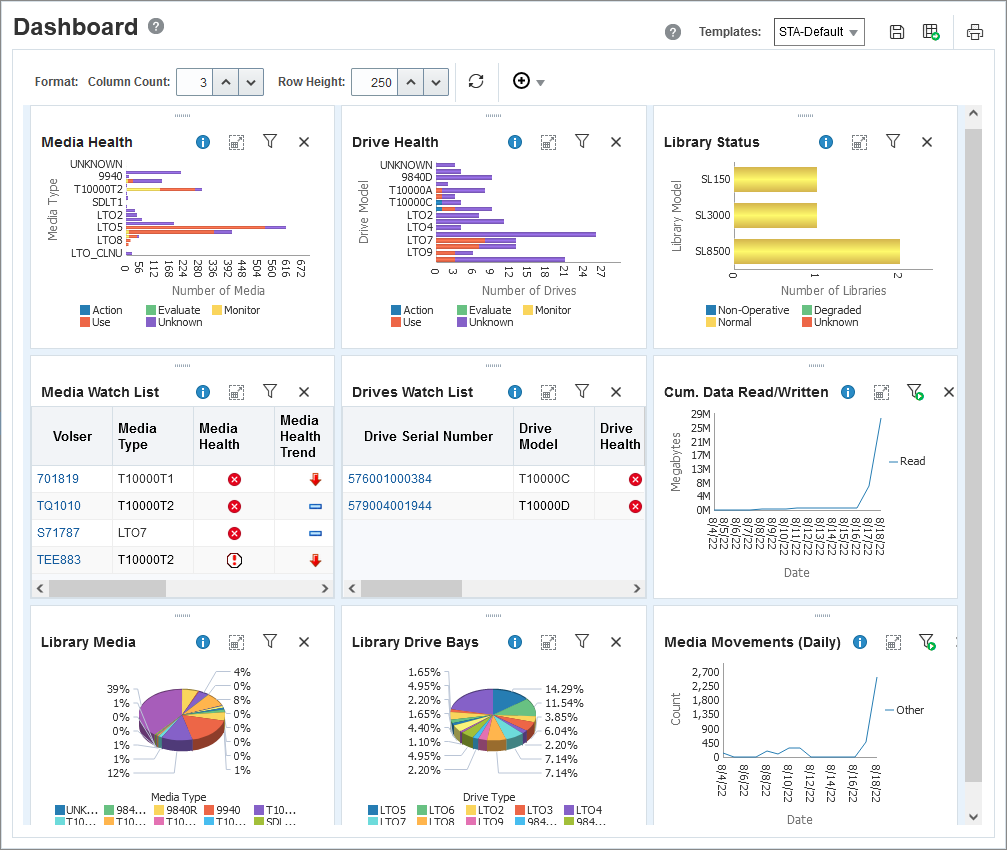This screenshot has width=1007, height=850.
Task: Maximize the Drives Watch List portlet
Action: tap(548, 392)
